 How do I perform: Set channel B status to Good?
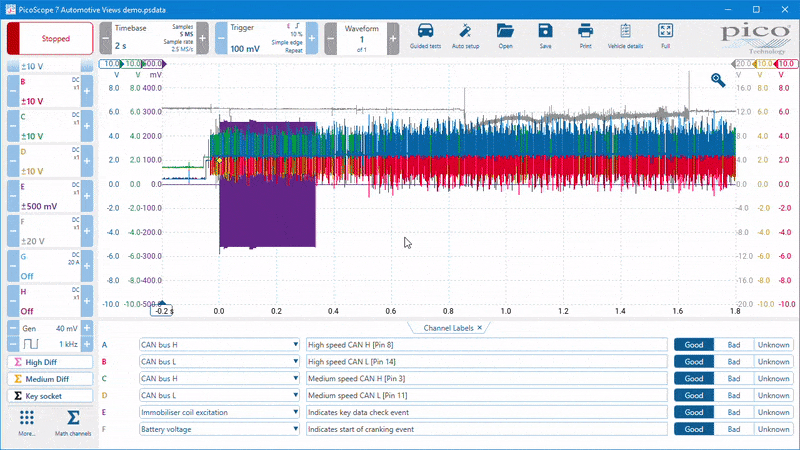coord(694,362)
